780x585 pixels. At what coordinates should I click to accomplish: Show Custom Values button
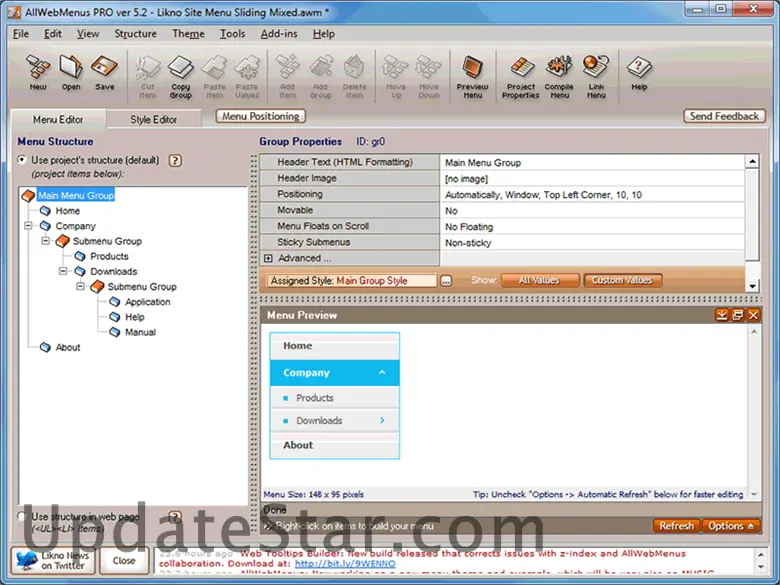coord(622,281)
